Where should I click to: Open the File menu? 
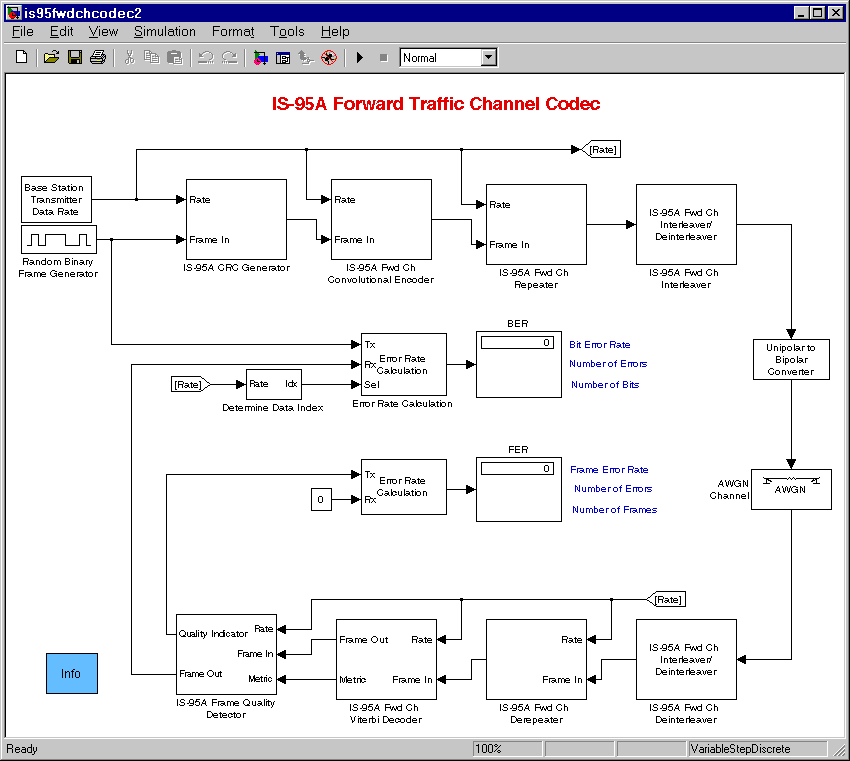coord(22,31)
